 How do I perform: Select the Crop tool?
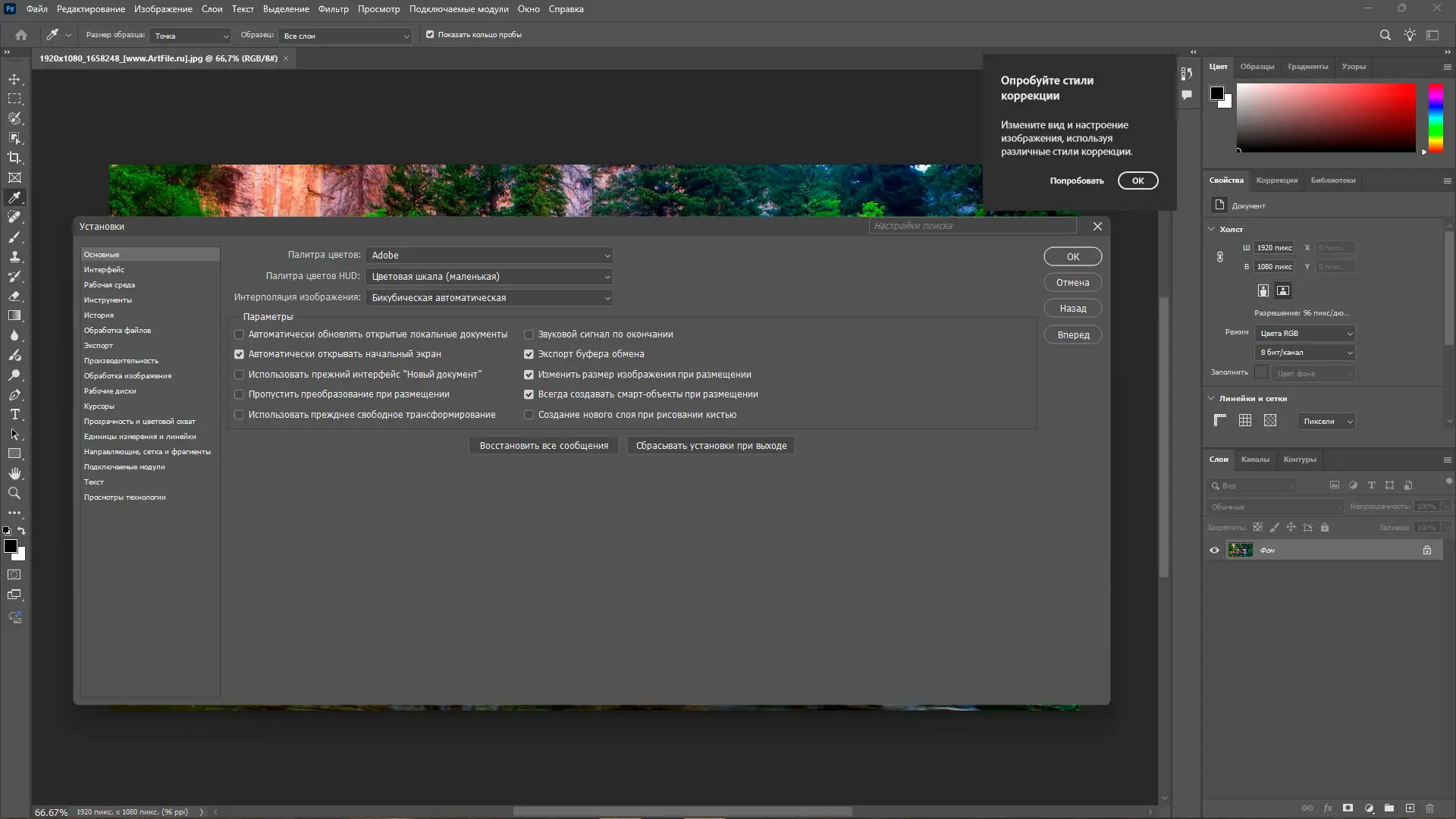(x=14, y=158)
